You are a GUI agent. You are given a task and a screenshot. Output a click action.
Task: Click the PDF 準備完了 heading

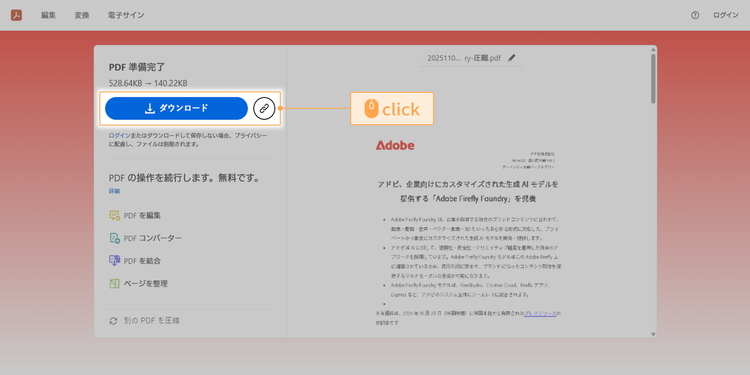tap(137, 67)
